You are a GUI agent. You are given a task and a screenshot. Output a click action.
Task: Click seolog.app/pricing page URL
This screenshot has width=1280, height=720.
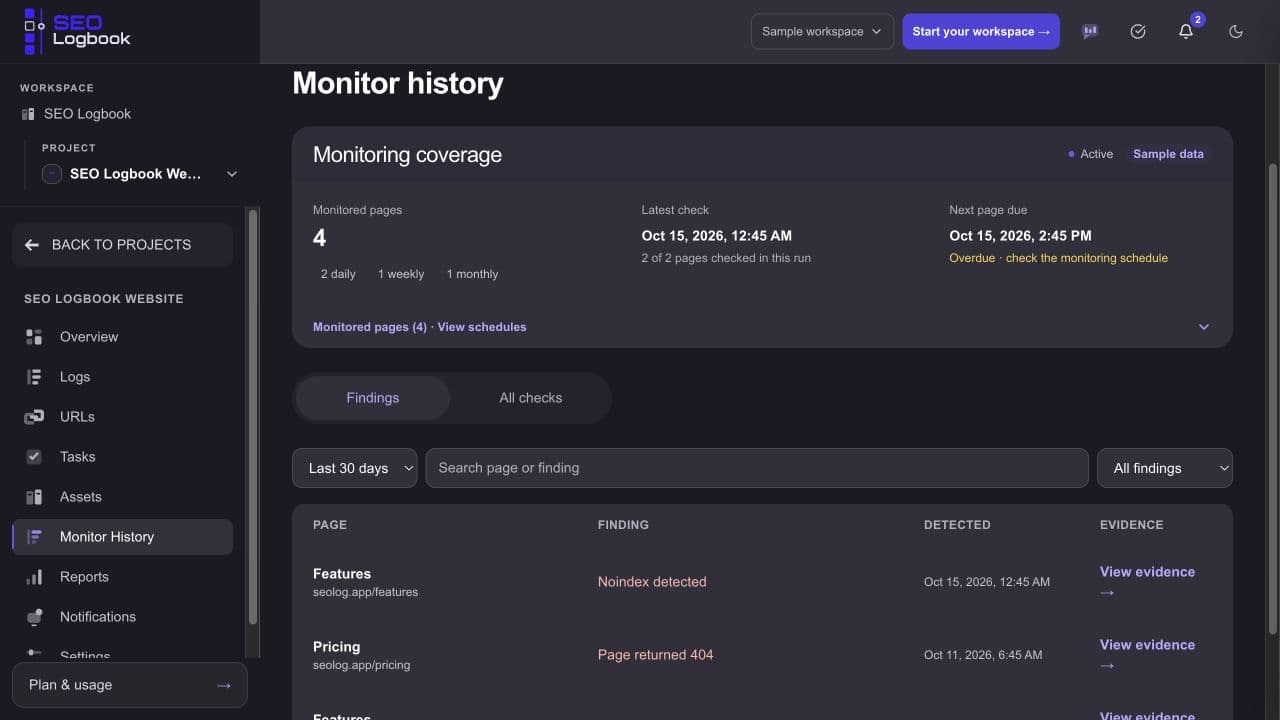click(x=361, y=665)
